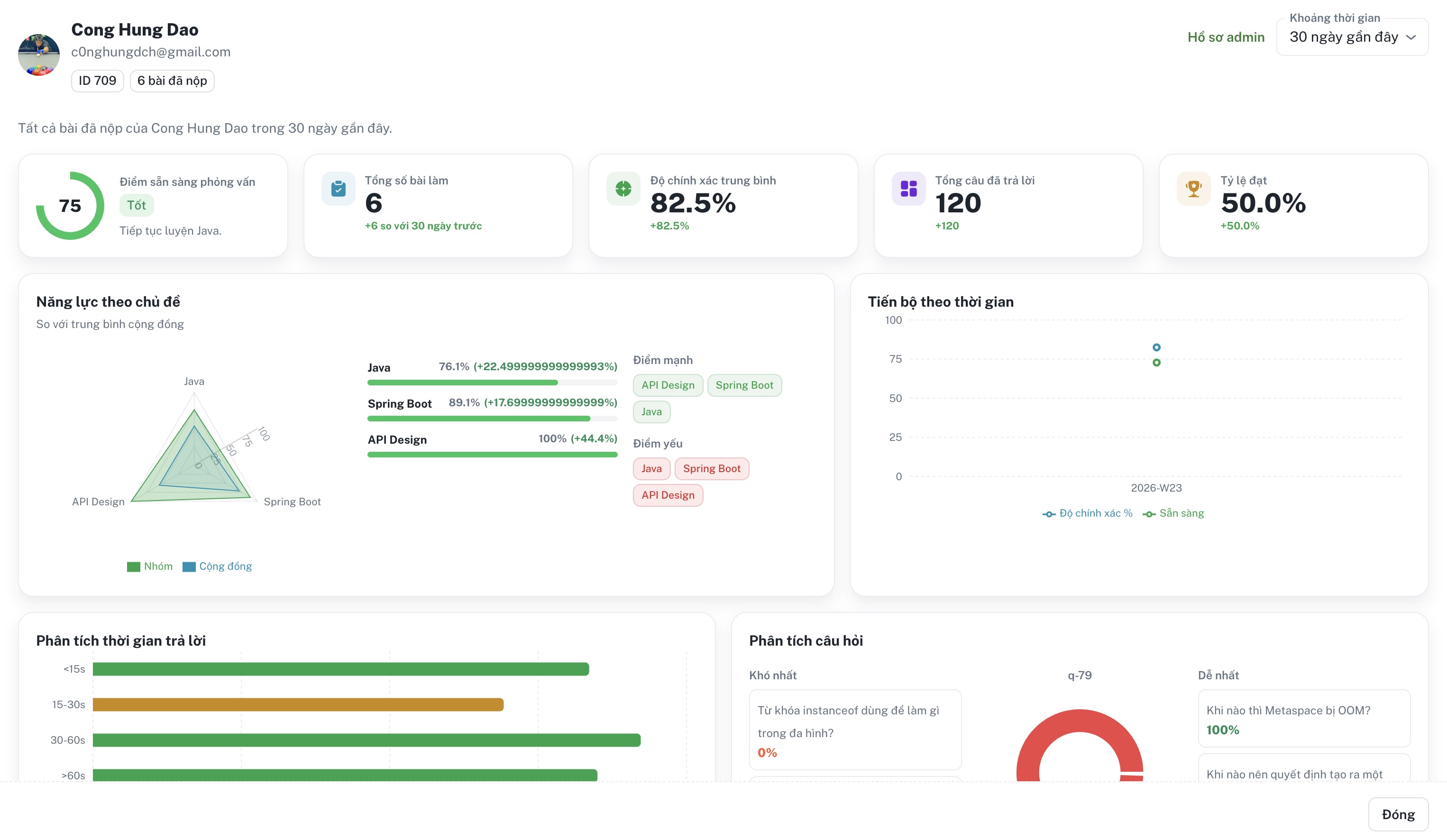Image resolution: width=1447 pixels, height=840 pixels.
Task: Open the Khoảng thời gian dropdown
Action: 1352,37
